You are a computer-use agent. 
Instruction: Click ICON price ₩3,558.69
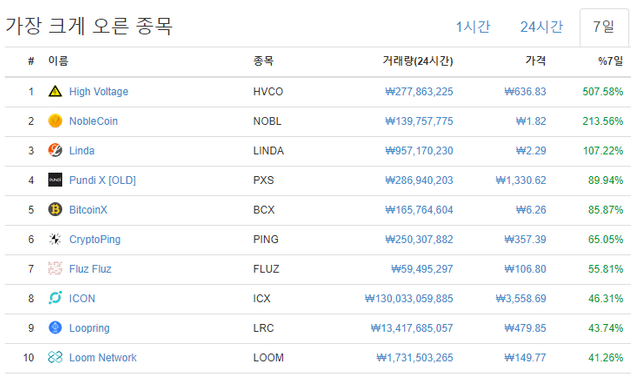pyautogui.click(x=521, y=299)
